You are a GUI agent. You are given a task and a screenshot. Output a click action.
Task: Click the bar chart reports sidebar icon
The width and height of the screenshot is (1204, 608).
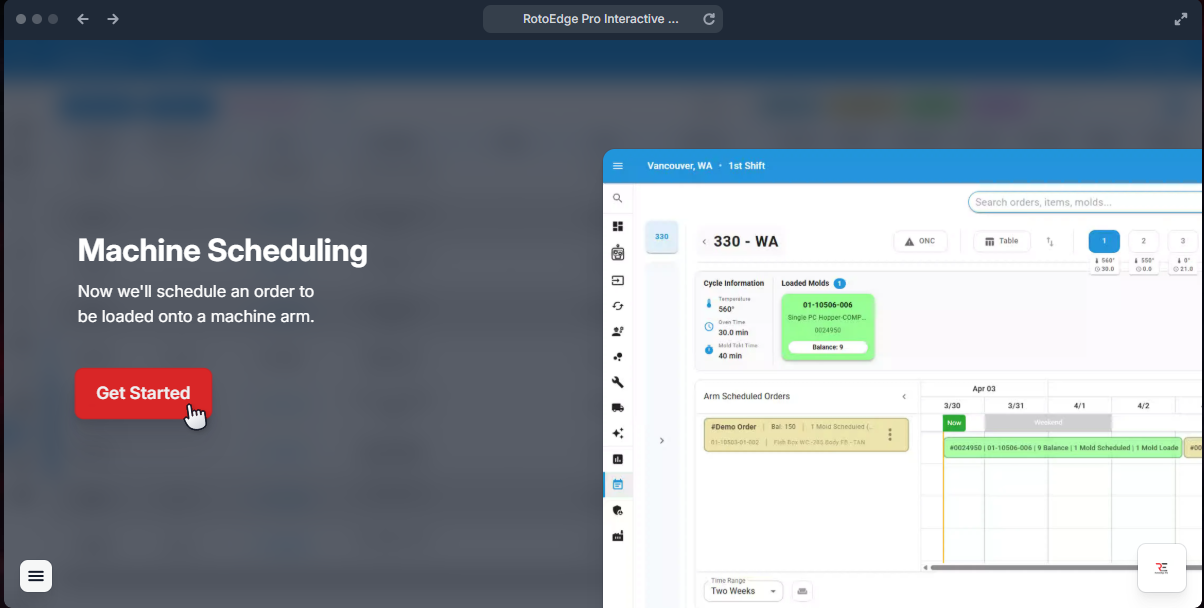[x=618, y=459]
